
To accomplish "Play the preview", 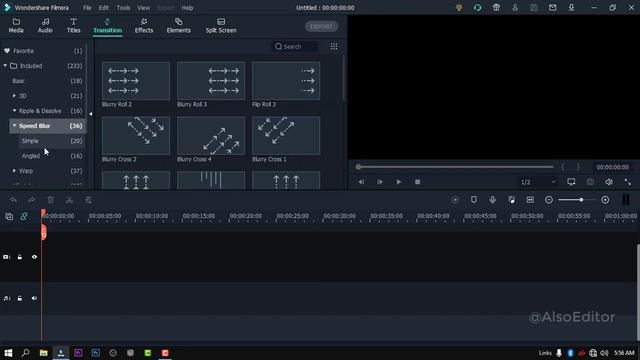I will click(x=398, y=182).
